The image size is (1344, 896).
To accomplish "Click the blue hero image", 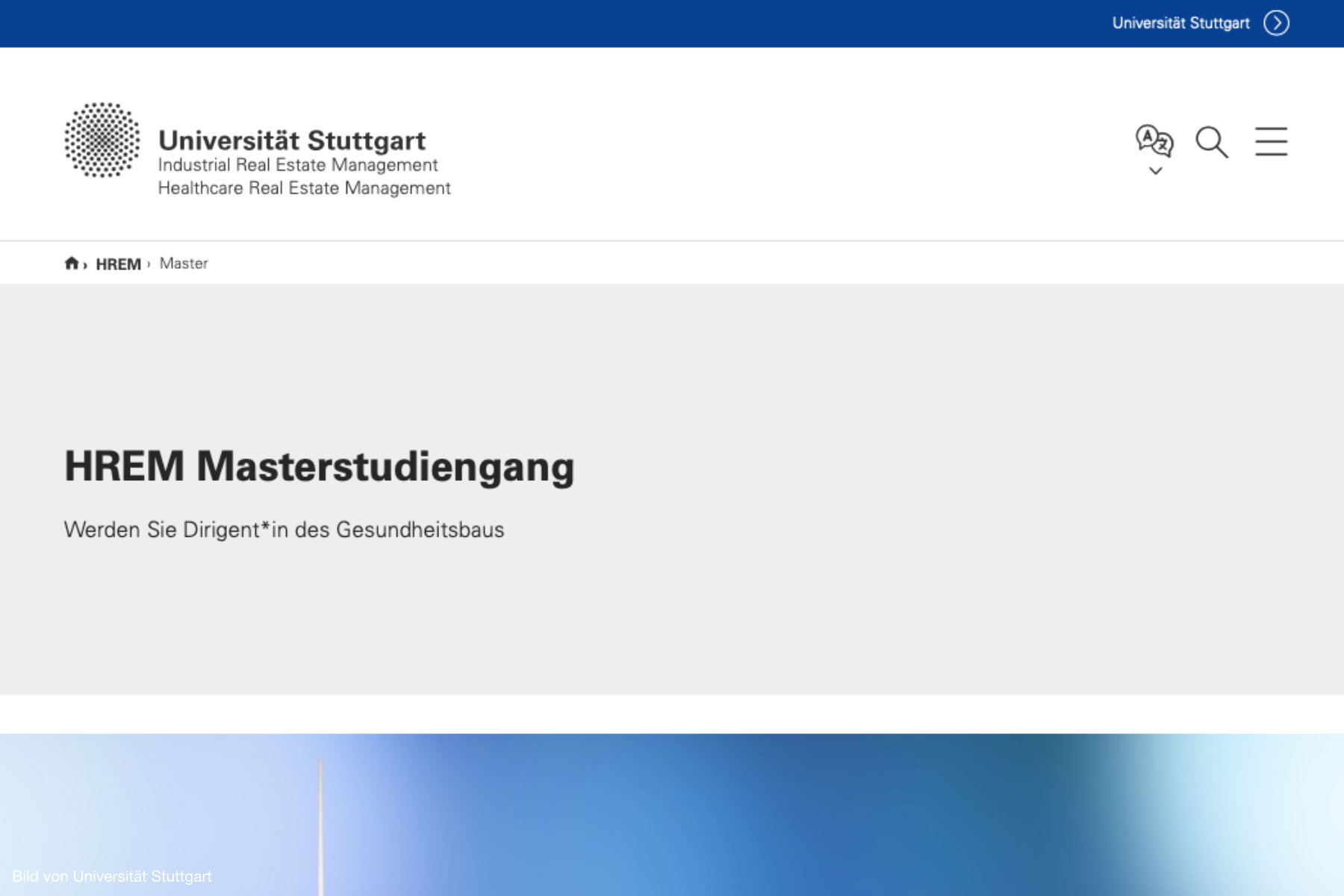I will (x=747, y=814).
